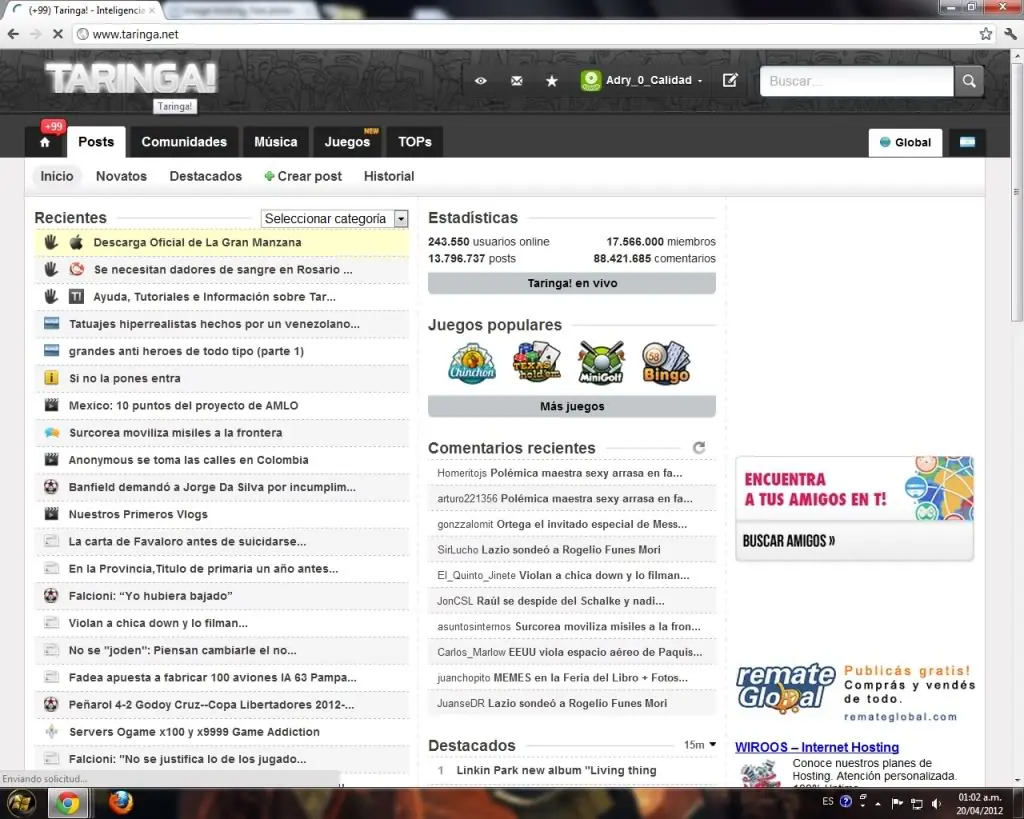This screenshot has width=1024, height=819.
Task: Click Más juegos button
Action: tap(572, 406)
